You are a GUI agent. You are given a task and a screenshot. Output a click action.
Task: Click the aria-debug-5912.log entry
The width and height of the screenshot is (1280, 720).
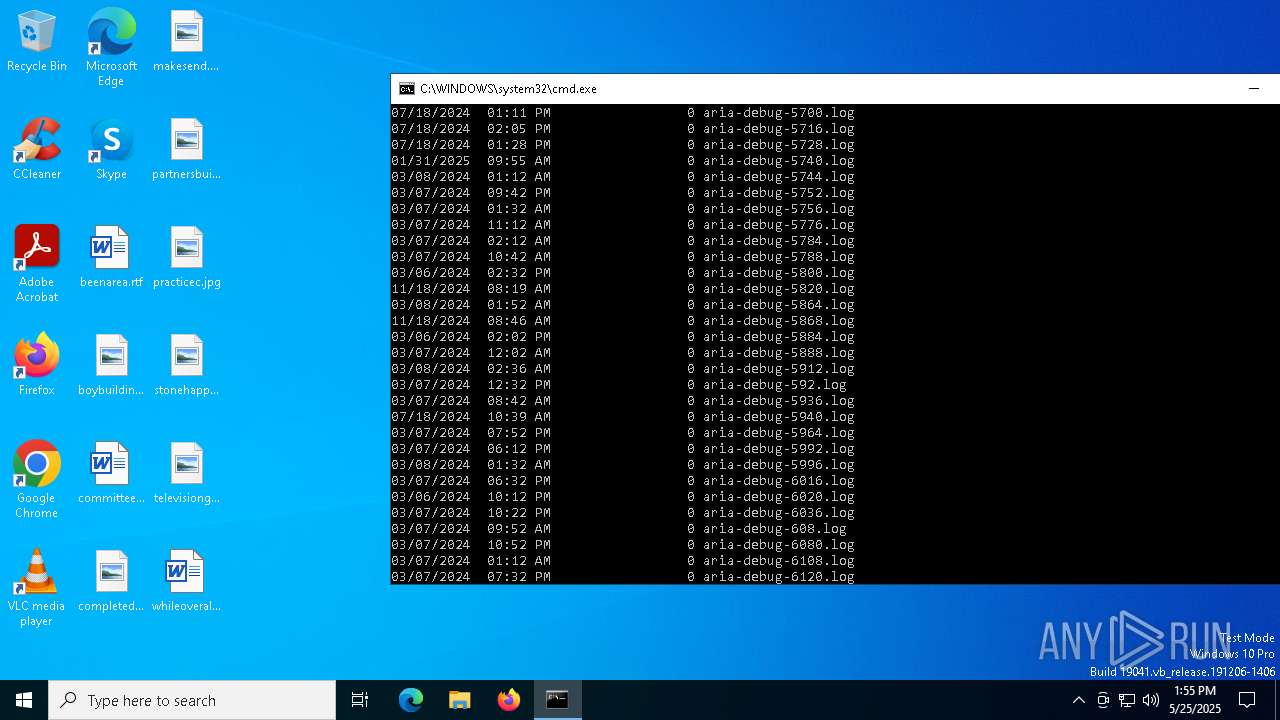[x=778, y=369]
